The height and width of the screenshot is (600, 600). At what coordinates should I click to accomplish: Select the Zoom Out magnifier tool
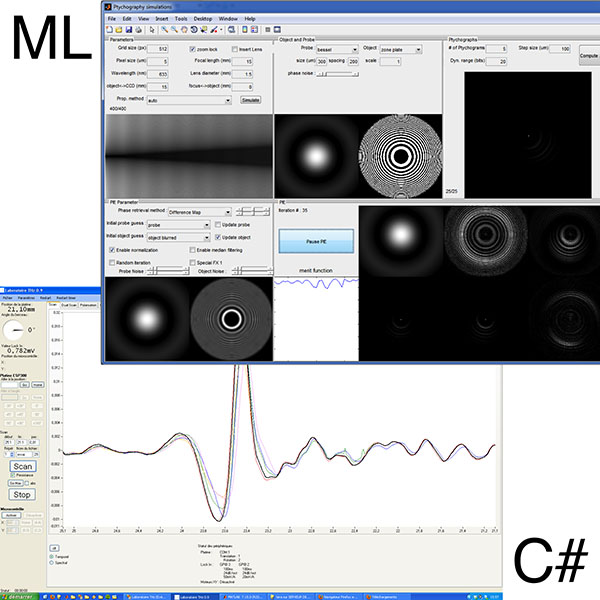pyautogui.click(x=174, y=29)
